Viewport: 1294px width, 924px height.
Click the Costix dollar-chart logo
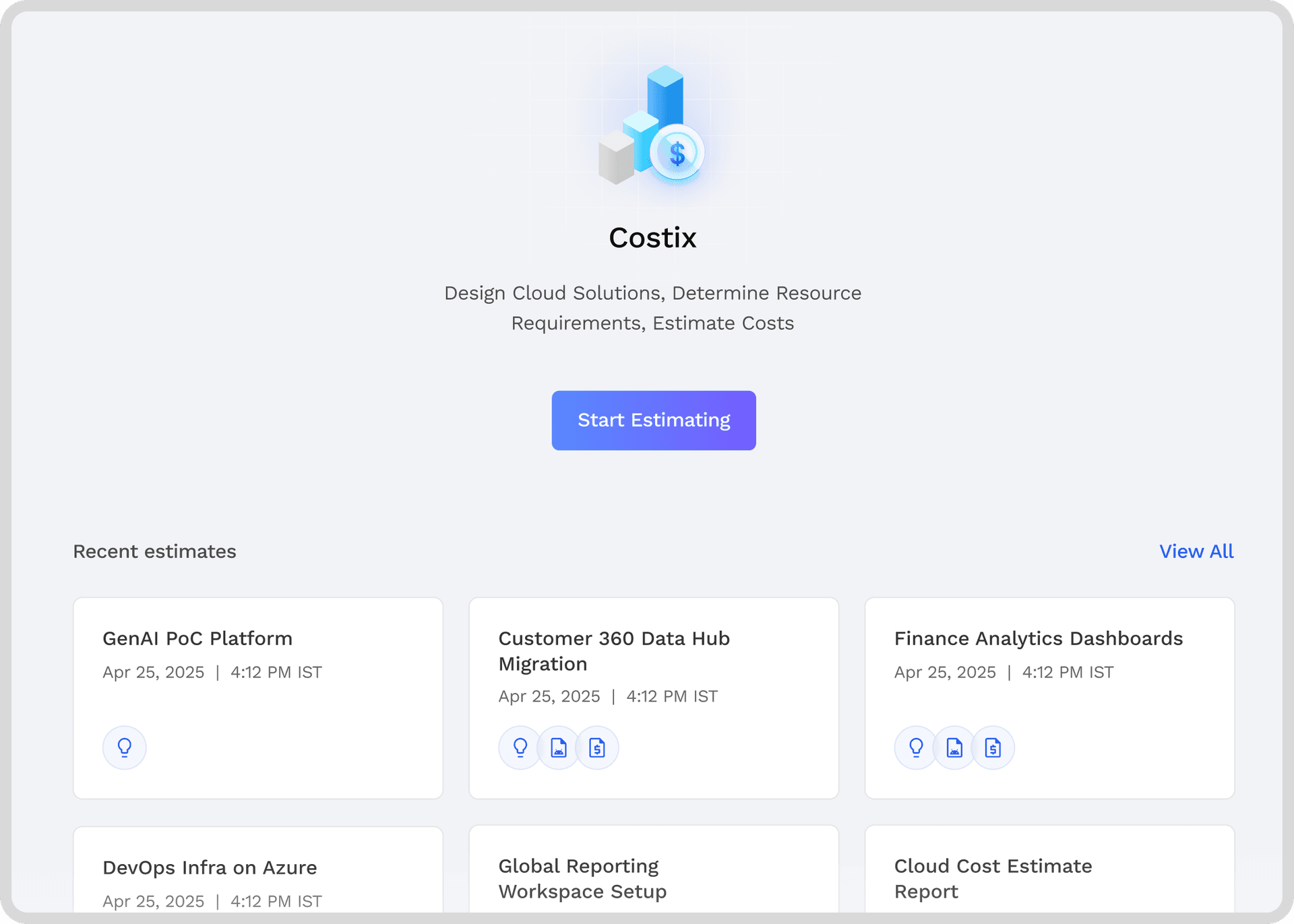click(651, 131)
